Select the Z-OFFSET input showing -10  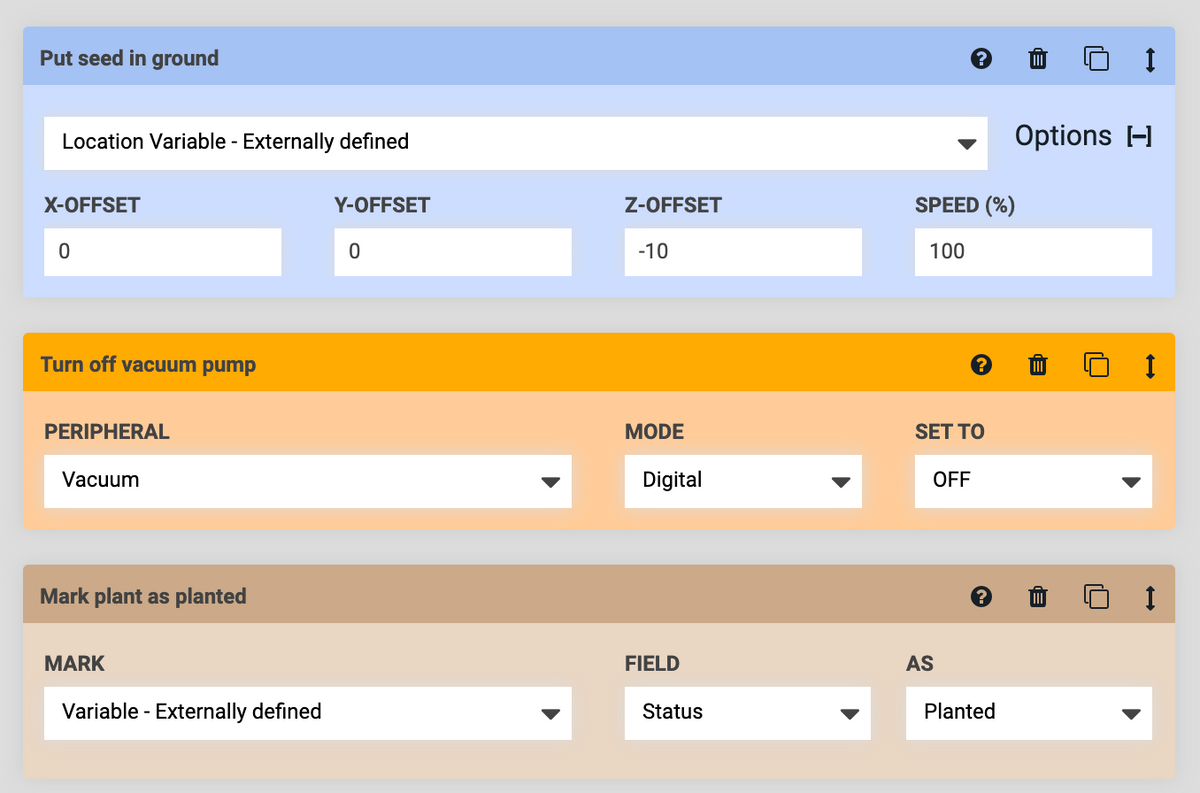743,252
